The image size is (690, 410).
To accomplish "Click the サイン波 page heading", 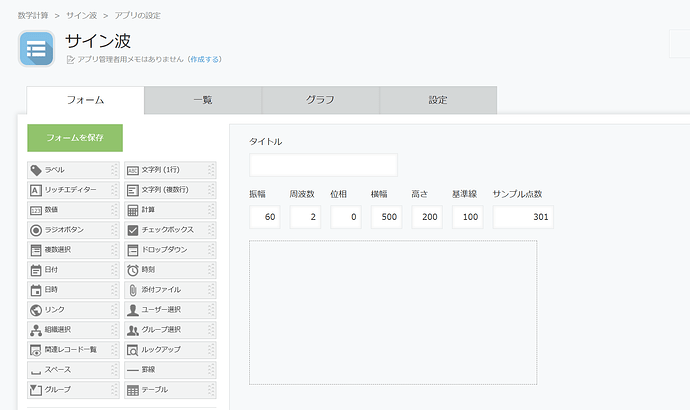I will [x=98, y=41].
